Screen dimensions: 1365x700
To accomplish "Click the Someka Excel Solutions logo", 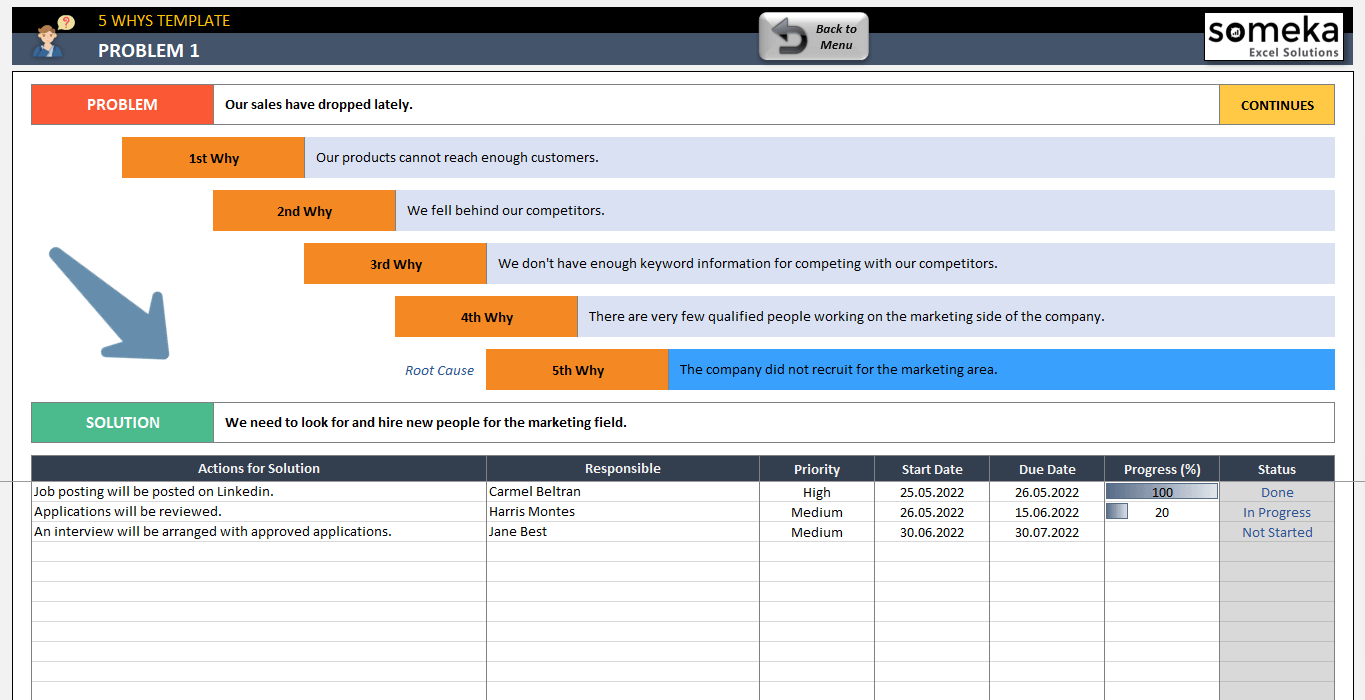I will pos(1273,37).
